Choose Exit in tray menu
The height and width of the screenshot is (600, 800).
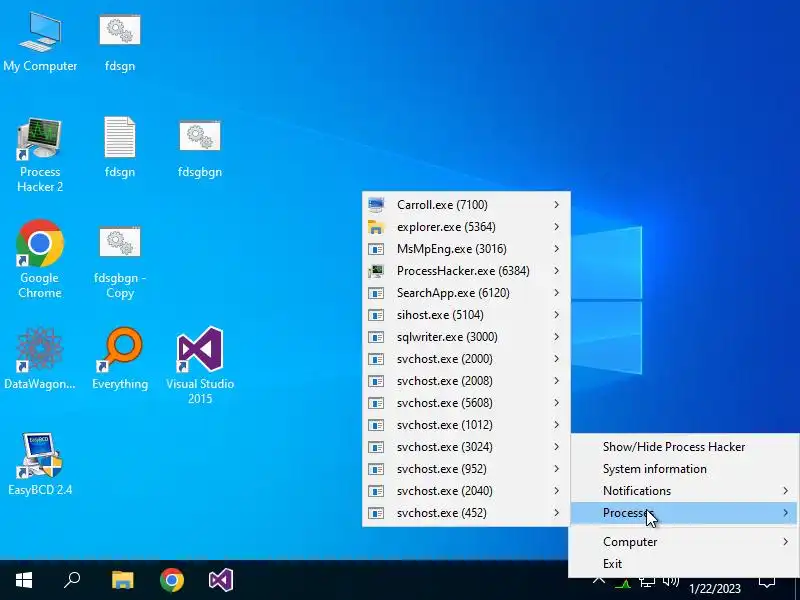point(684,563)
